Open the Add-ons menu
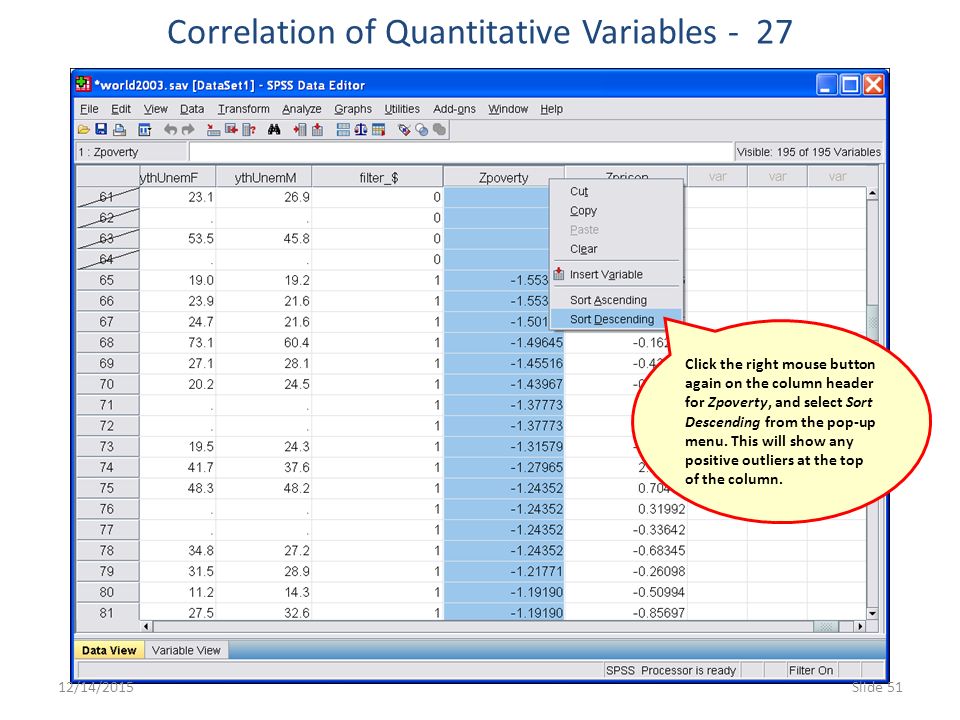This screenshot has height=720, width=960. (x=454, y=109)
